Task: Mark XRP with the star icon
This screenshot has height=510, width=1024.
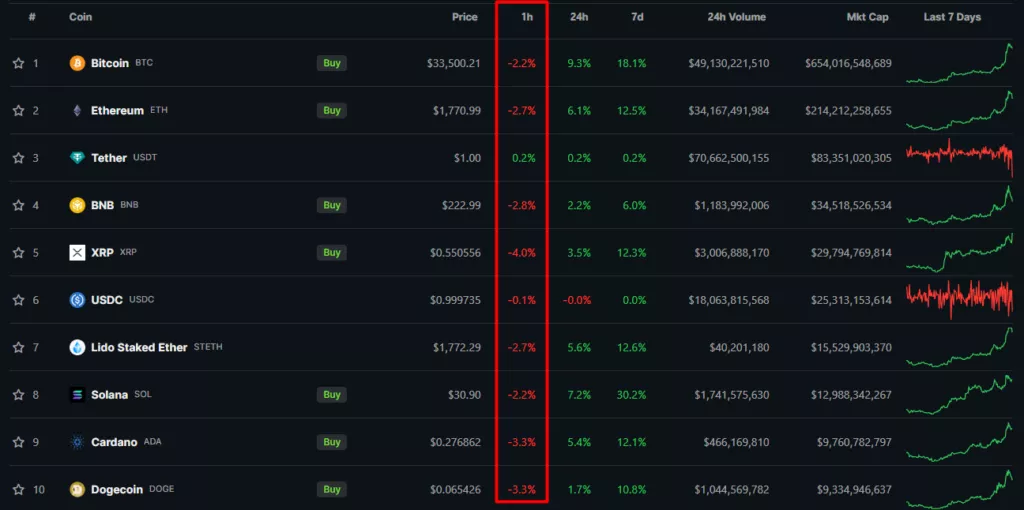Action: (x=18, y=253)
